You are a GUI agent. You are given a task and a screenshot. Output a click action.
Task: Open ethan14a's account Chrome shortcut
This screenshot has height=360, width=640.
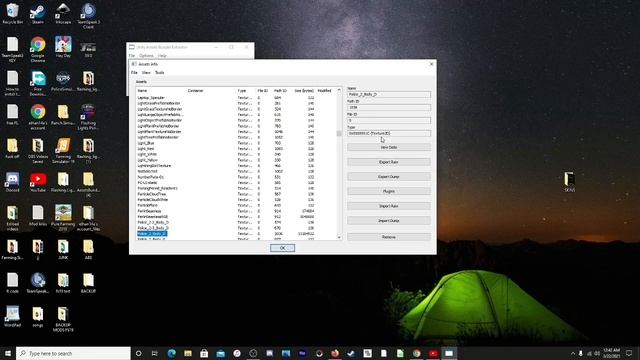(38, 117)
